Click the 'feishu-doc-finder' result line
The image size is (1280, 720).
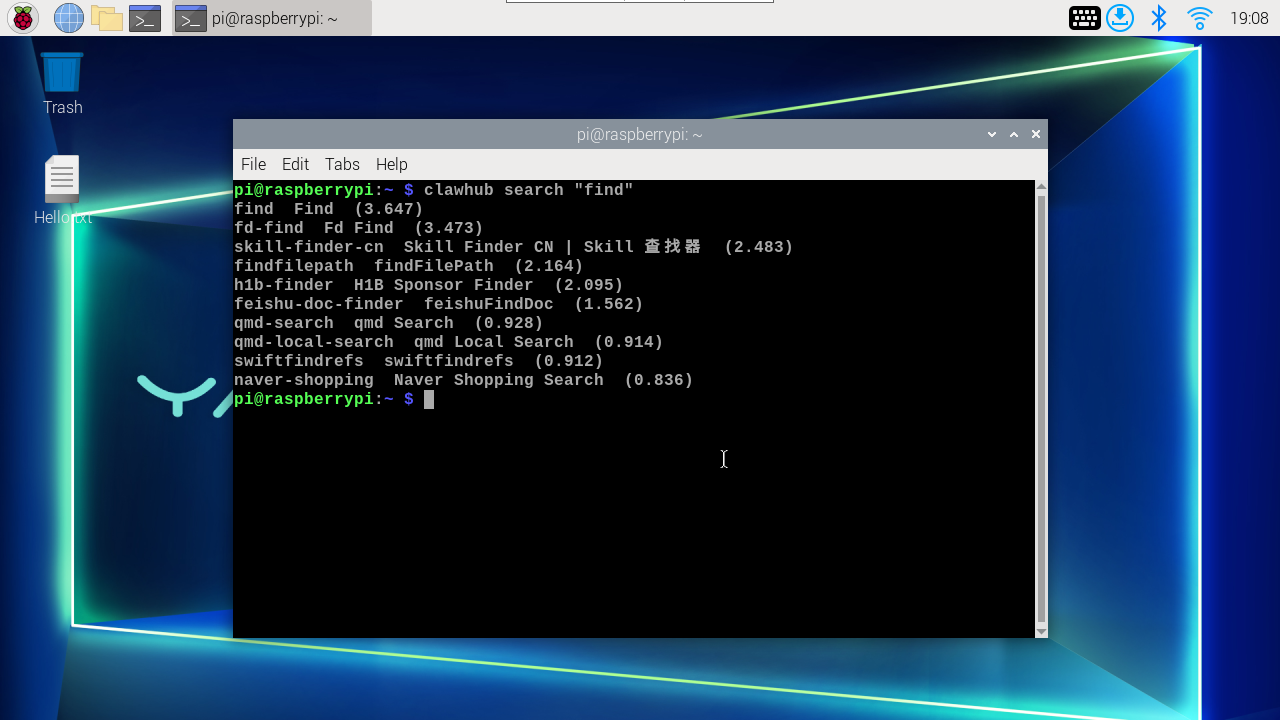coord(438,304)
